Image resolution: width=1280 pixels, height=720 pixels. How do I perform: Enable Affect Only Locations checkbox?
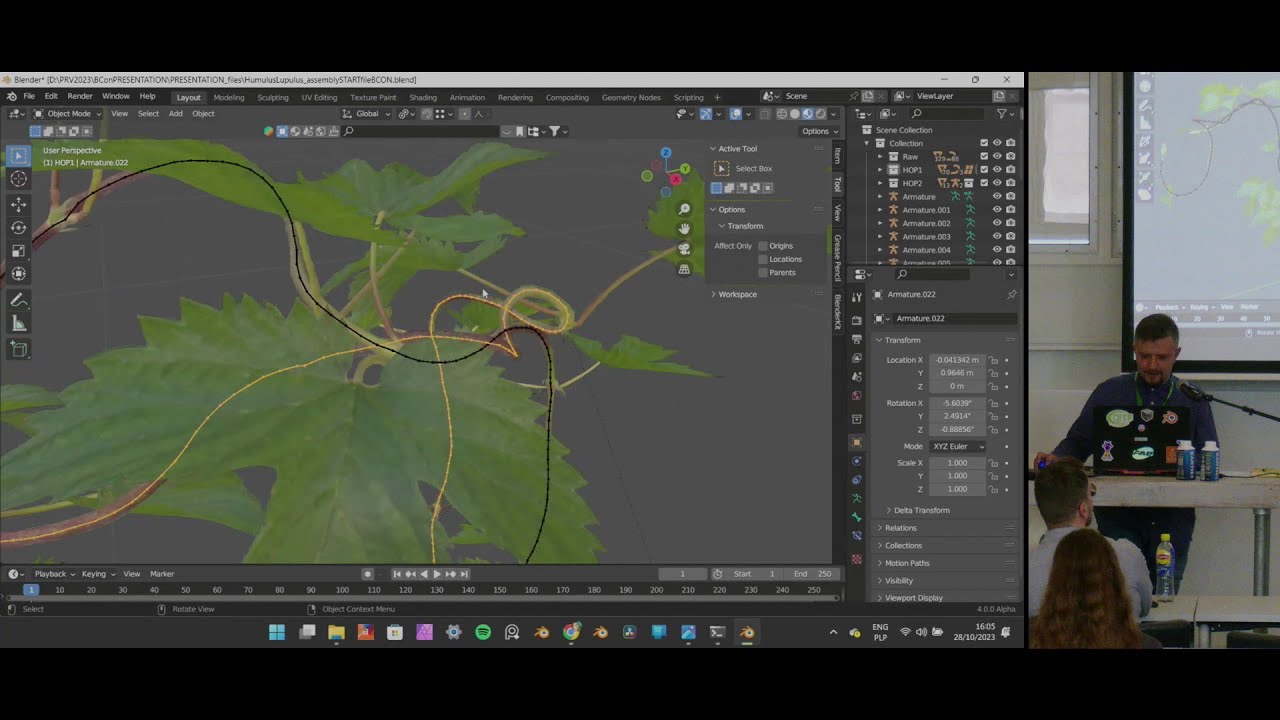pyautogui.click(x=763, y=259)
